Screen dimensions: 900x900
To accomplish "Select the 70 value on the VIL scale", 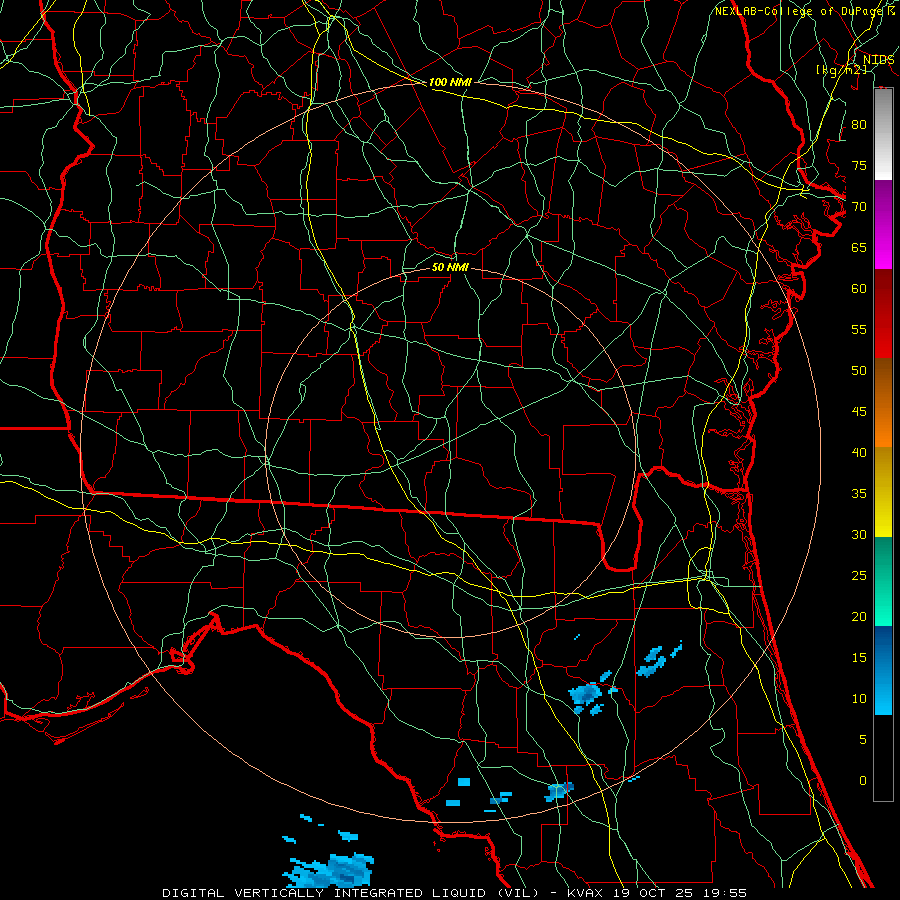I will click(x=859, y=207).
